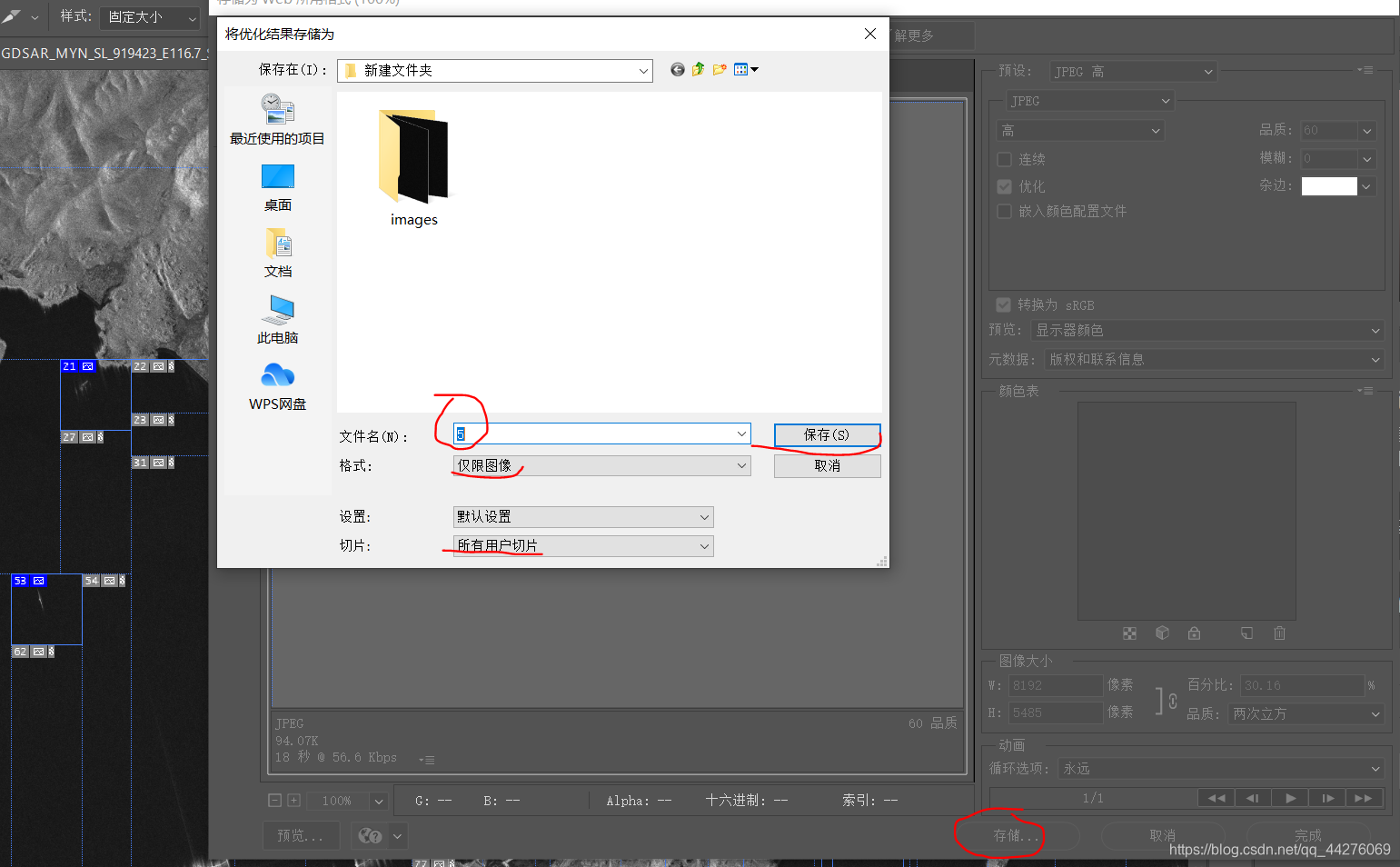The width and height of the screenshot is (1400, 867).
Task: Click the back navigation arrow in save dialog
Action: [x=677, y=70]
